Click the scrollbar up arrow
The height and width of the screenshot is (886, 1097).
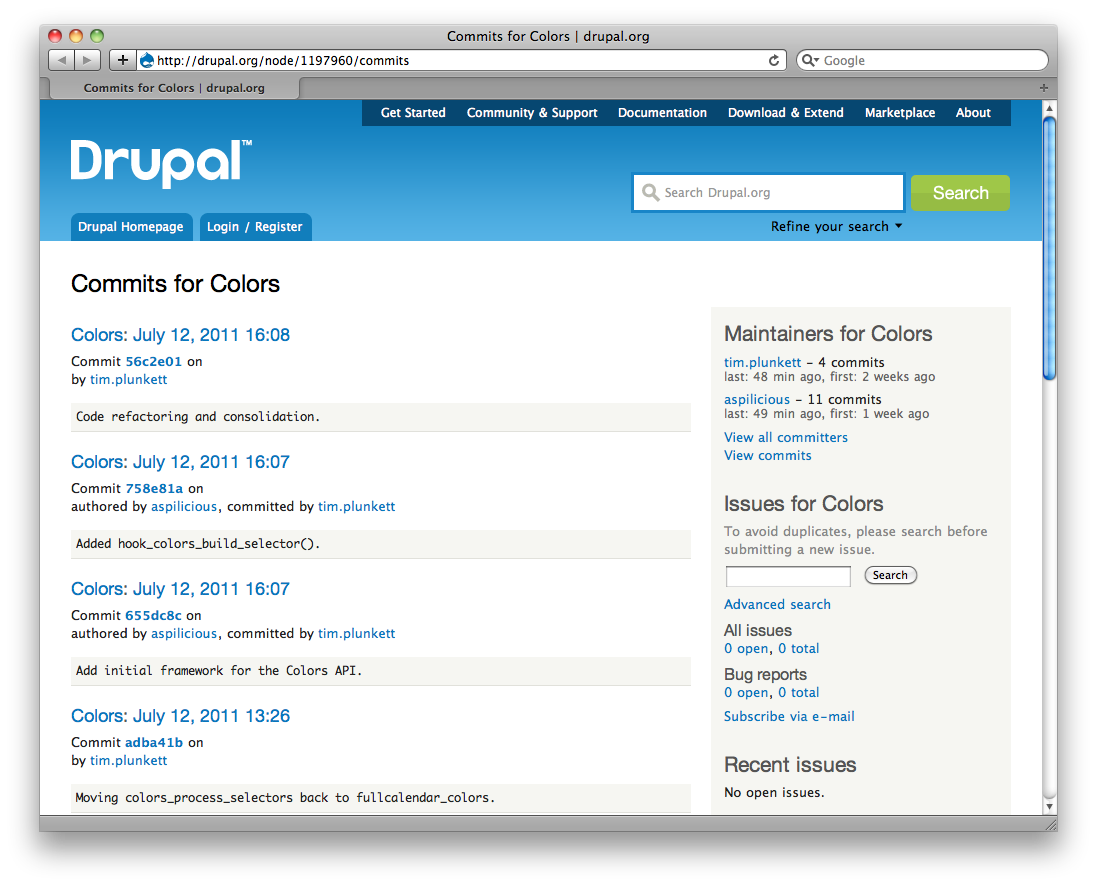coord(1049,108)
